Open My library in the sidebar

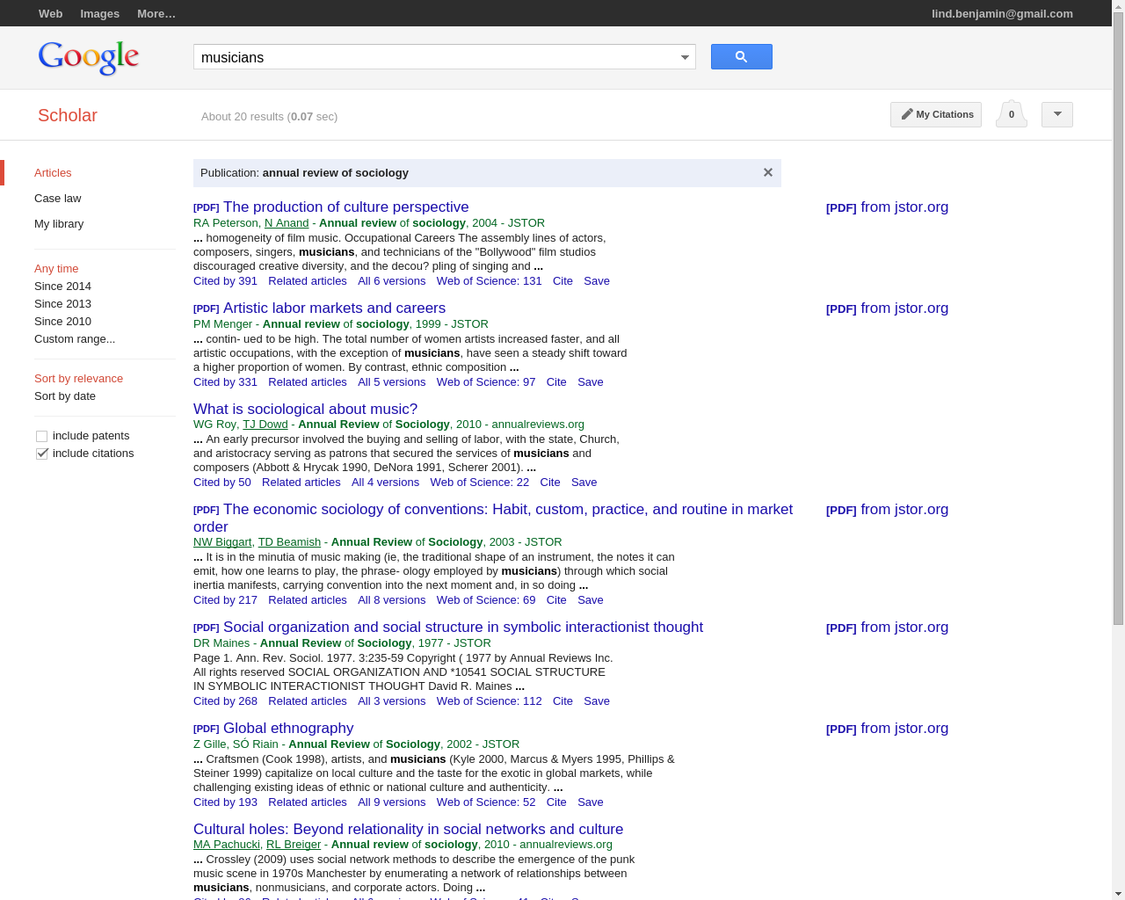59,224
